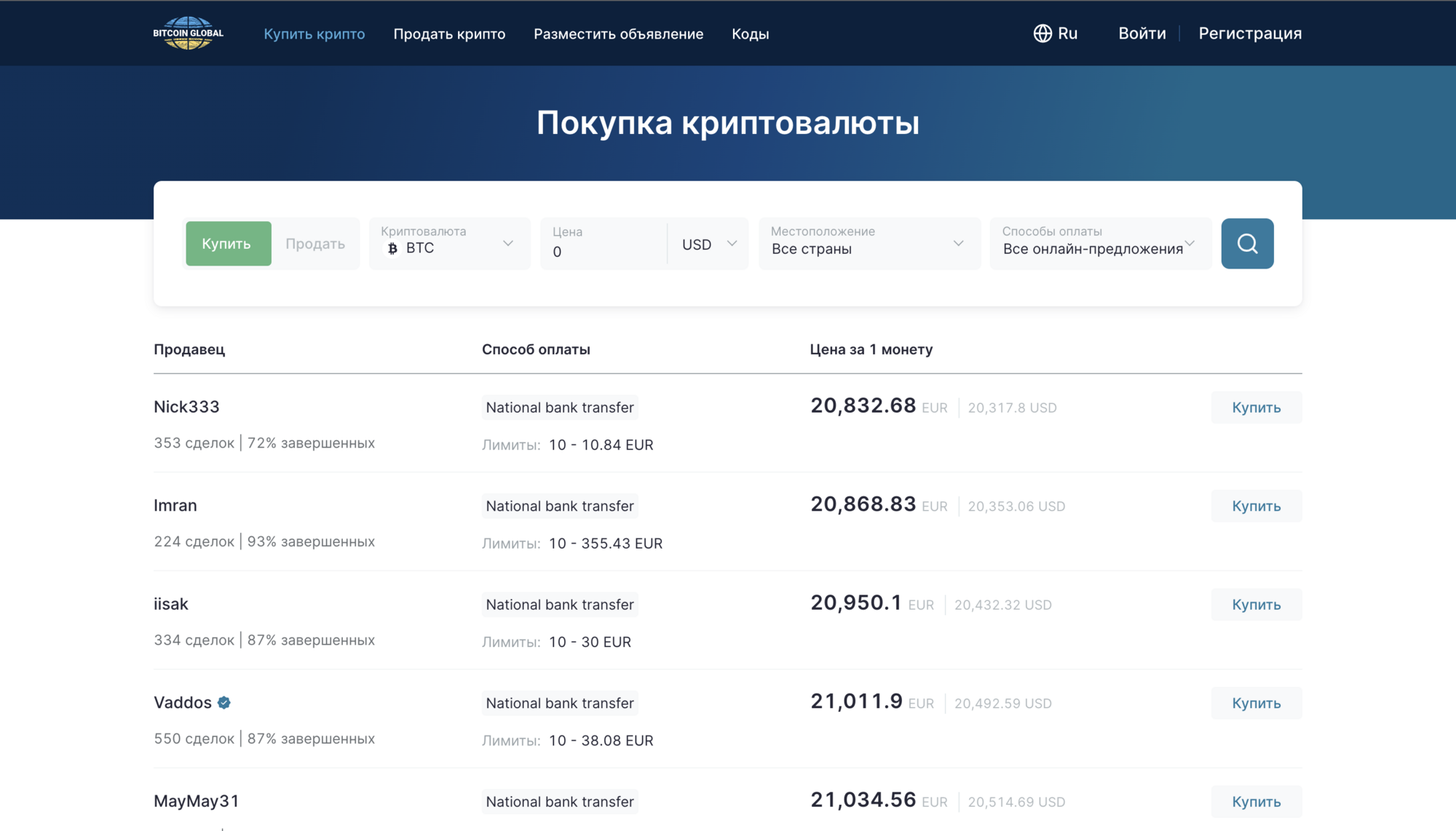Expand the Криптовалюта dropdown
Viewport: 1456px width, 831px height.
click(449, 243)
